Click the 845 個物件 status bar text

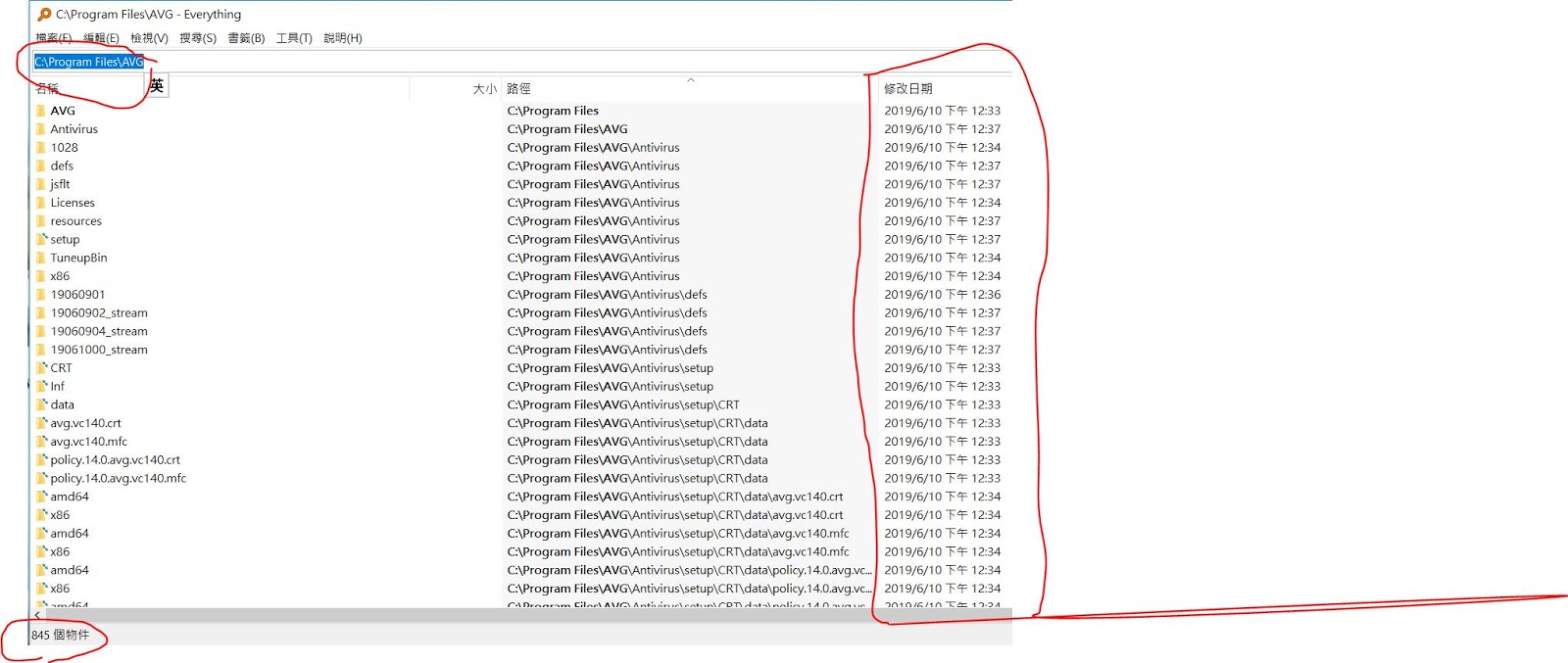(x=60, y=635)
